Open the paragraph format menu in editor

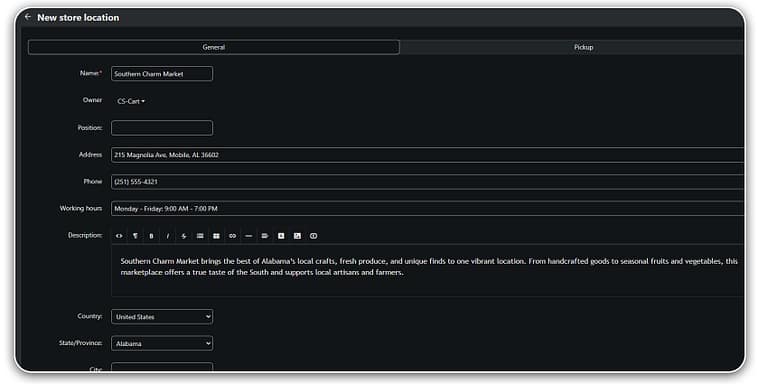135,236
